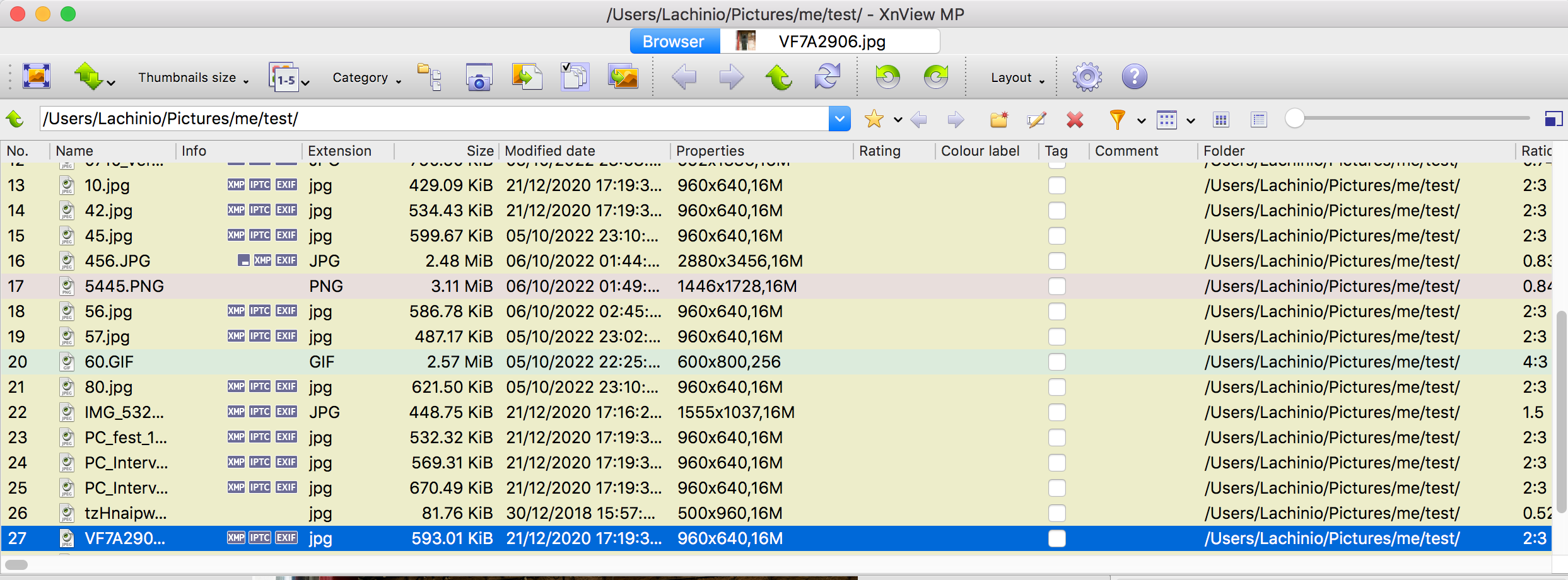The width and height of the screenshot is (1568, 580).
Task: Tick the Tag checkbox for 5445.PNG
Action: (1057, 286)
